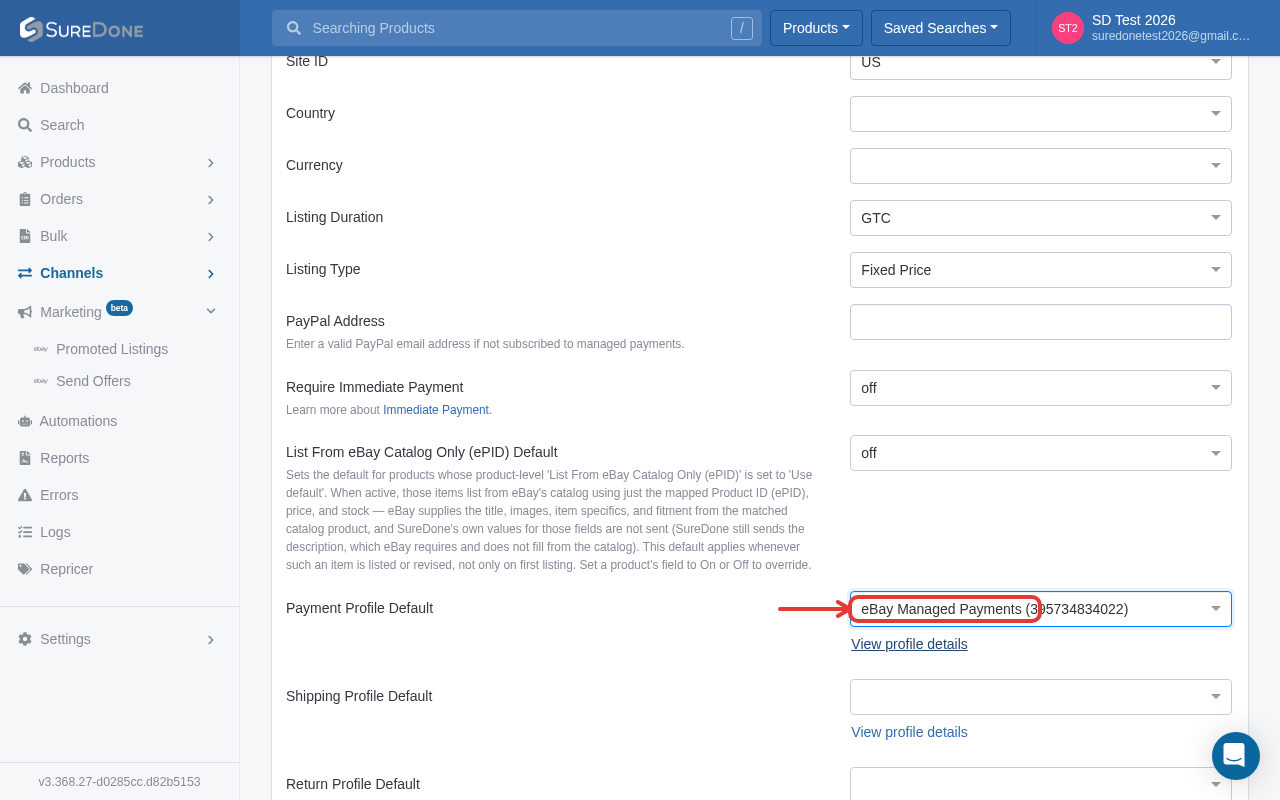Expand the Settings sidebar submenu chevron
This screenshot has height=800, width=1280.
coord(211,639)
